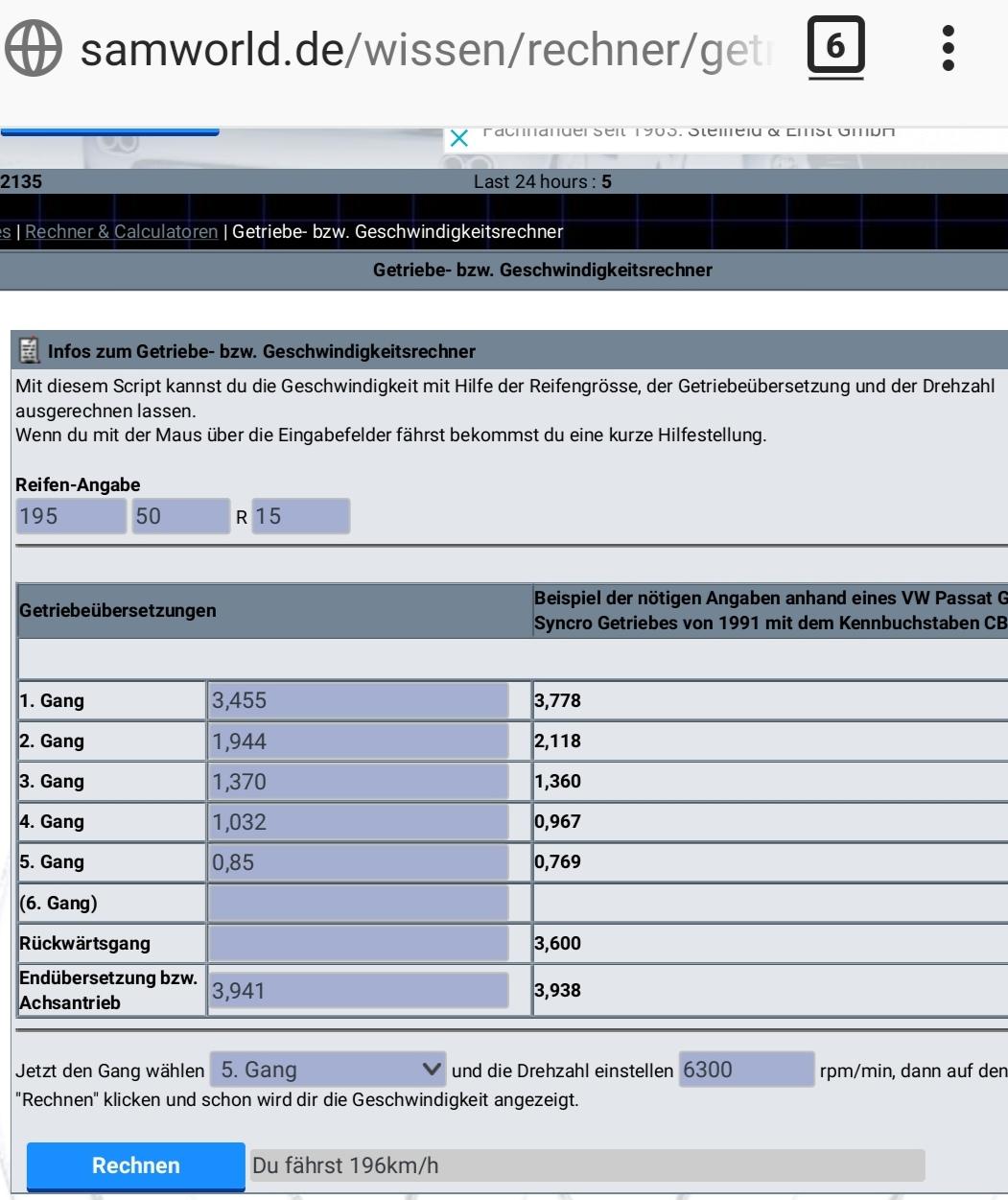Select example value 1,360 for 3. Gang
Viewport: 1008px width, 1200px height.
pyautogui.click(x=558, y=782)
